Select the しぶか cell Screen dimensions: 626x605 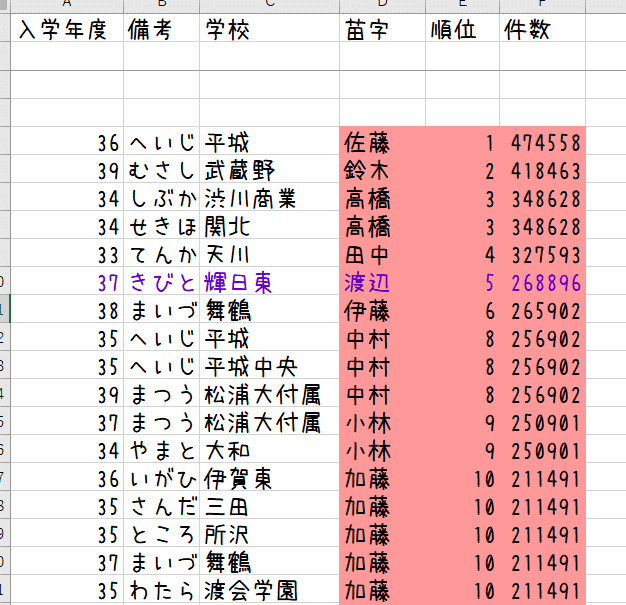click(x=161, y=197)
